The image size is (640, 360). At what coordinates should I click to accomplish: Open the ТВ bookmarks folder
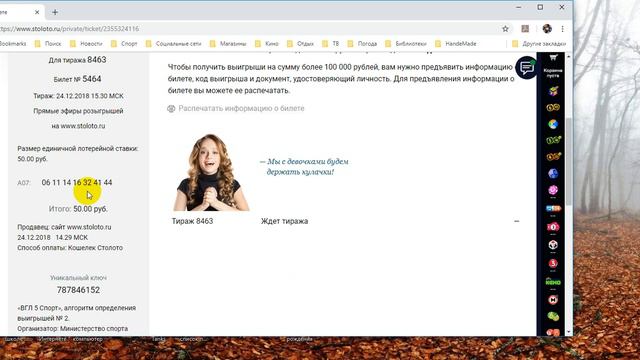[331, 44]
